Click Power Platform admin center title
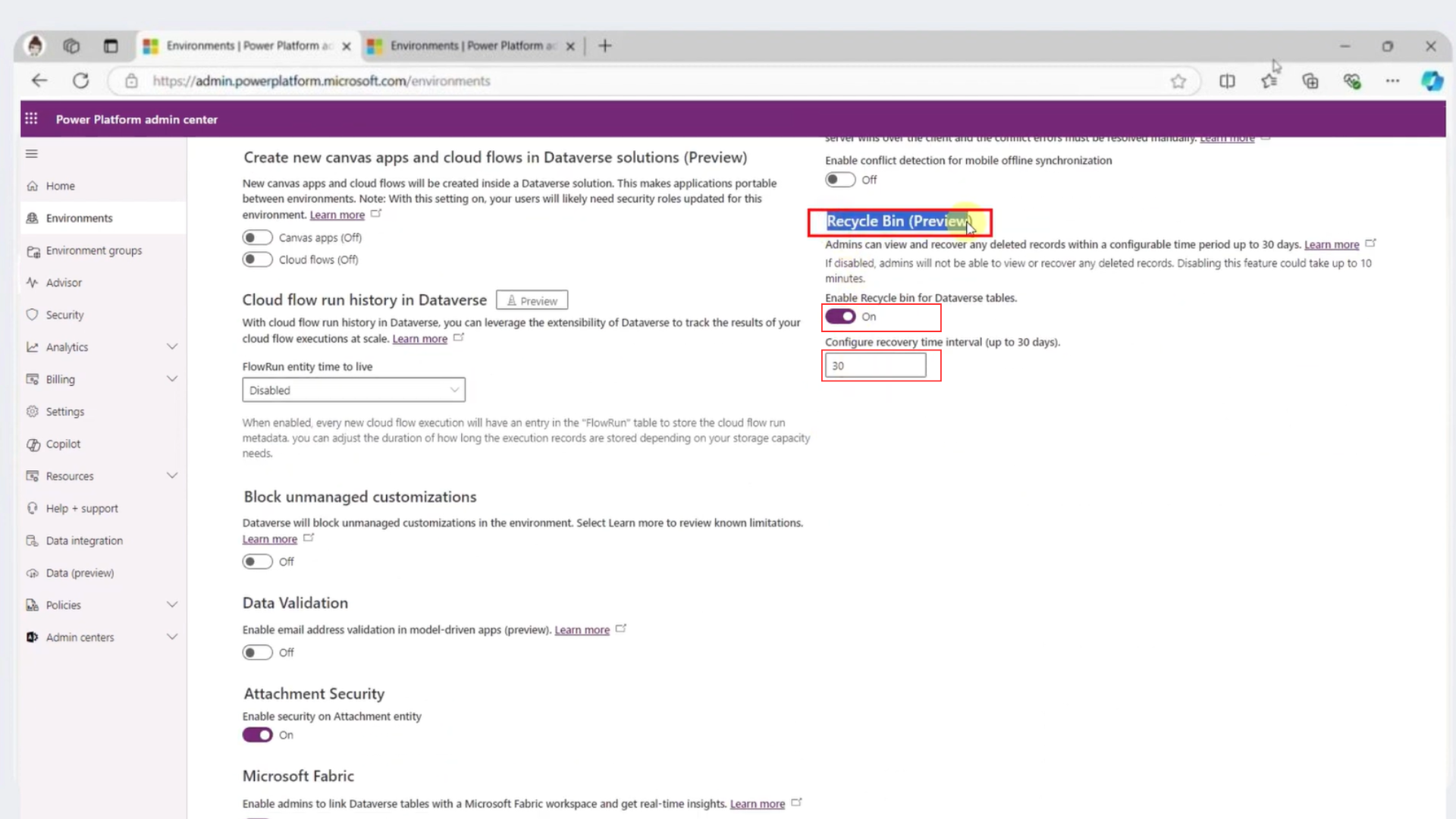Screen dimensions: 1456x819 [x=136, y=119]
